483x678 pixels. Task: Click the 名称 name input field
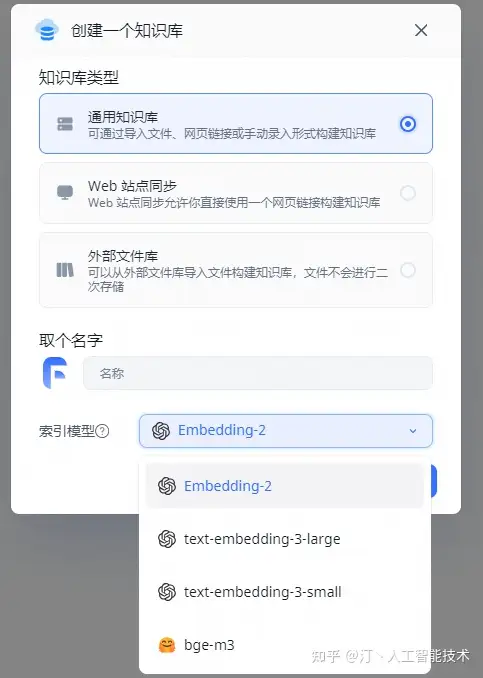coord(258,373)
